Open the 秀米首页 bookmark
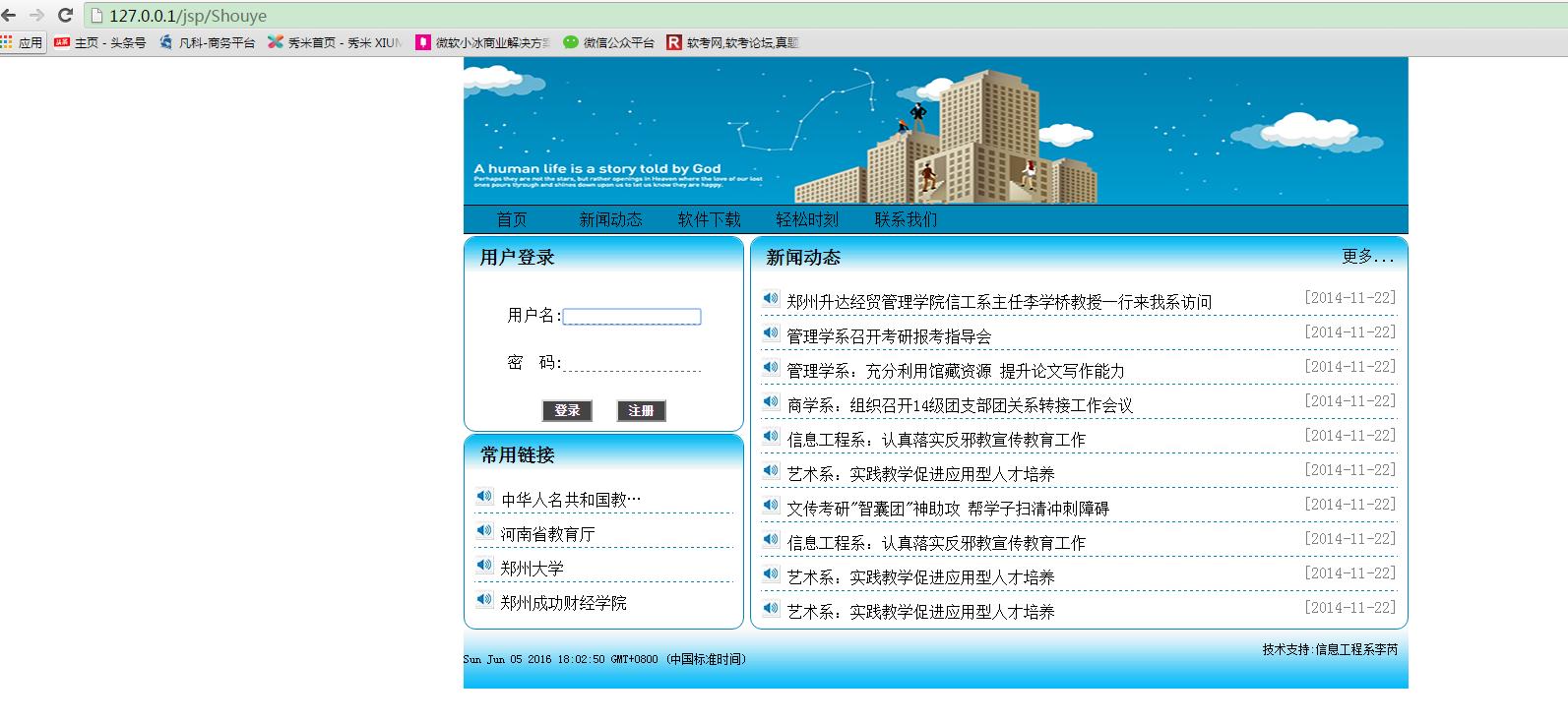1568x723 pixels. click(335, 42)
